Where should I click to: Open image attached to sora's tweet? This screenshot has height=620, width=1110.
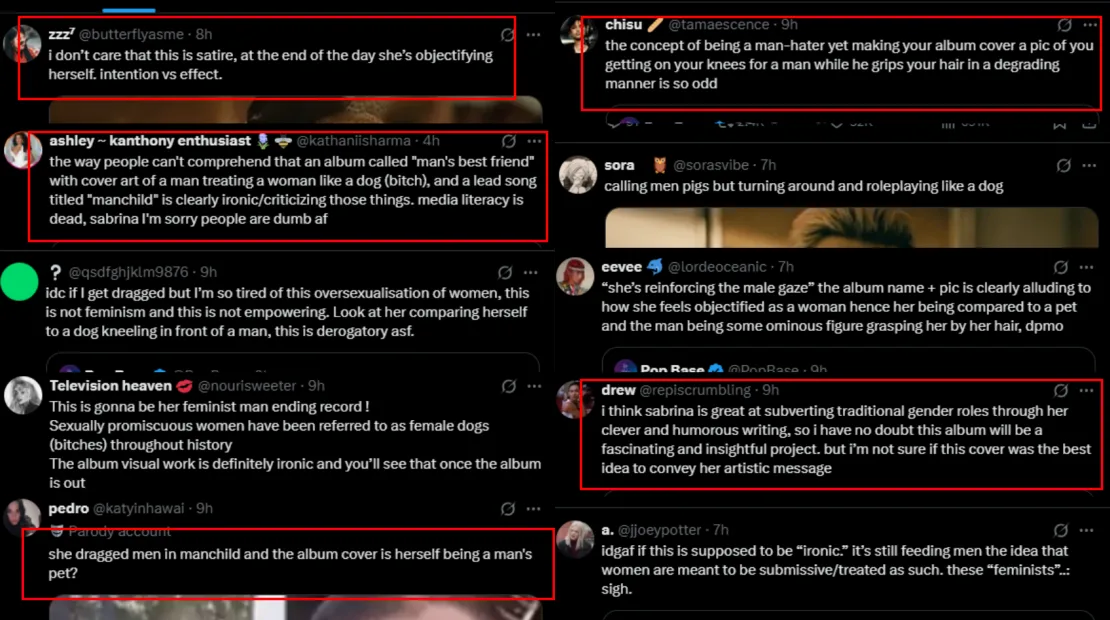(x=850, y=227)
